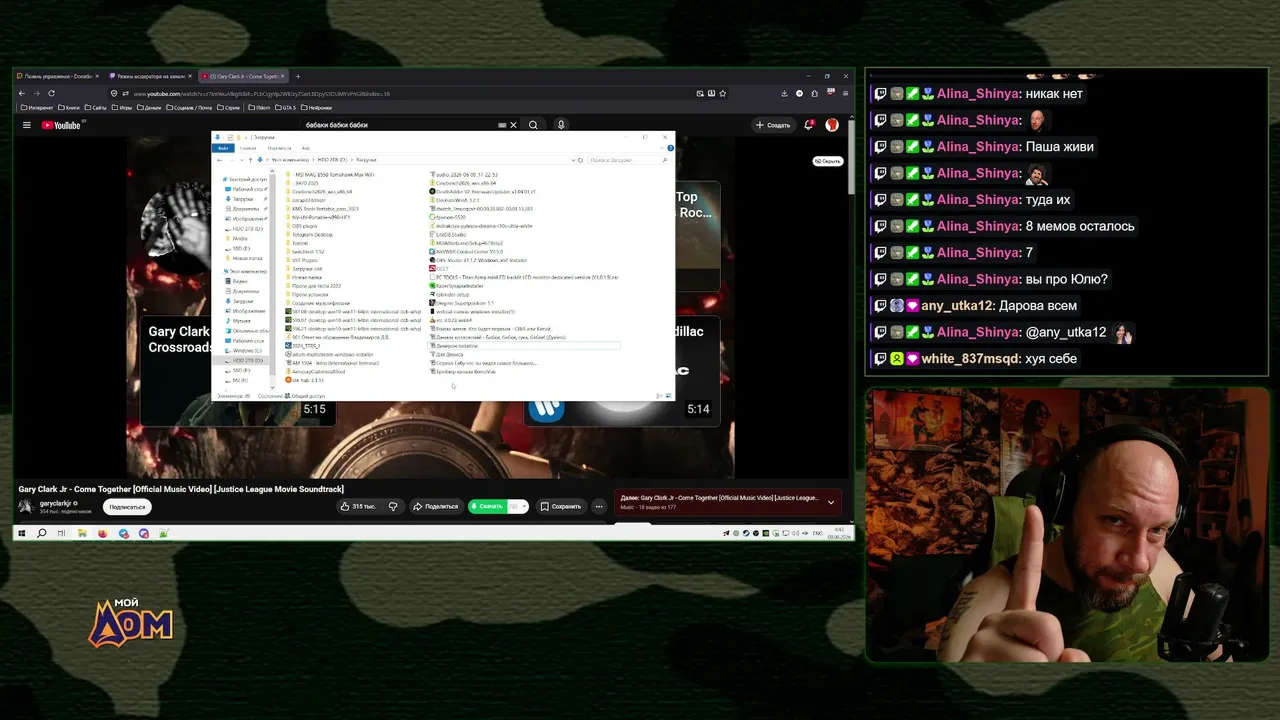Open the garyclarkjr channel name link

57,503
